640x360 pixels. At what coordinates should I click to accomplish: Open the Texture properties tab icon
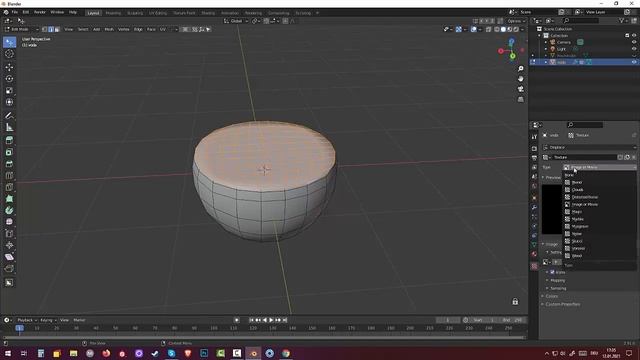[534, 266]
